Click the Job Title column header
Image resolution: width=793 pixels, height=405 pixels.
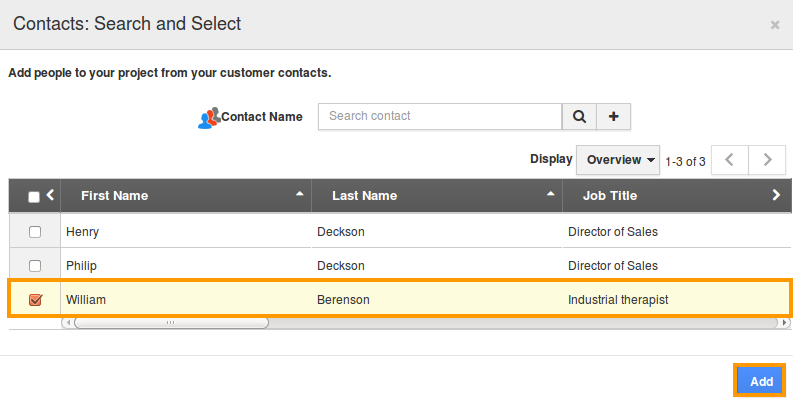[610, 196]
